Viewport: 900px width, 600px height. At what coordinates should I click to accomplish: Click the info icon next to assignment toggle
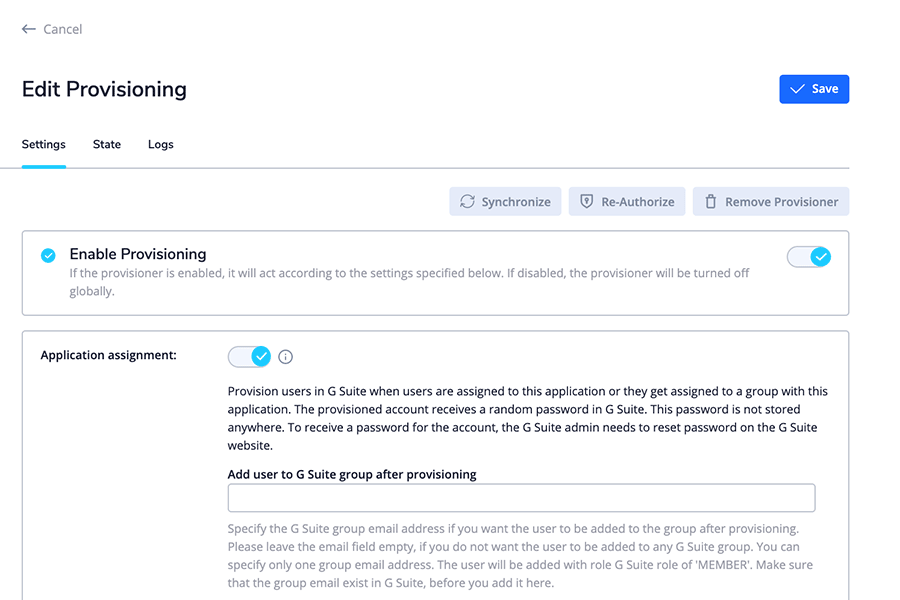coord(286,357)
